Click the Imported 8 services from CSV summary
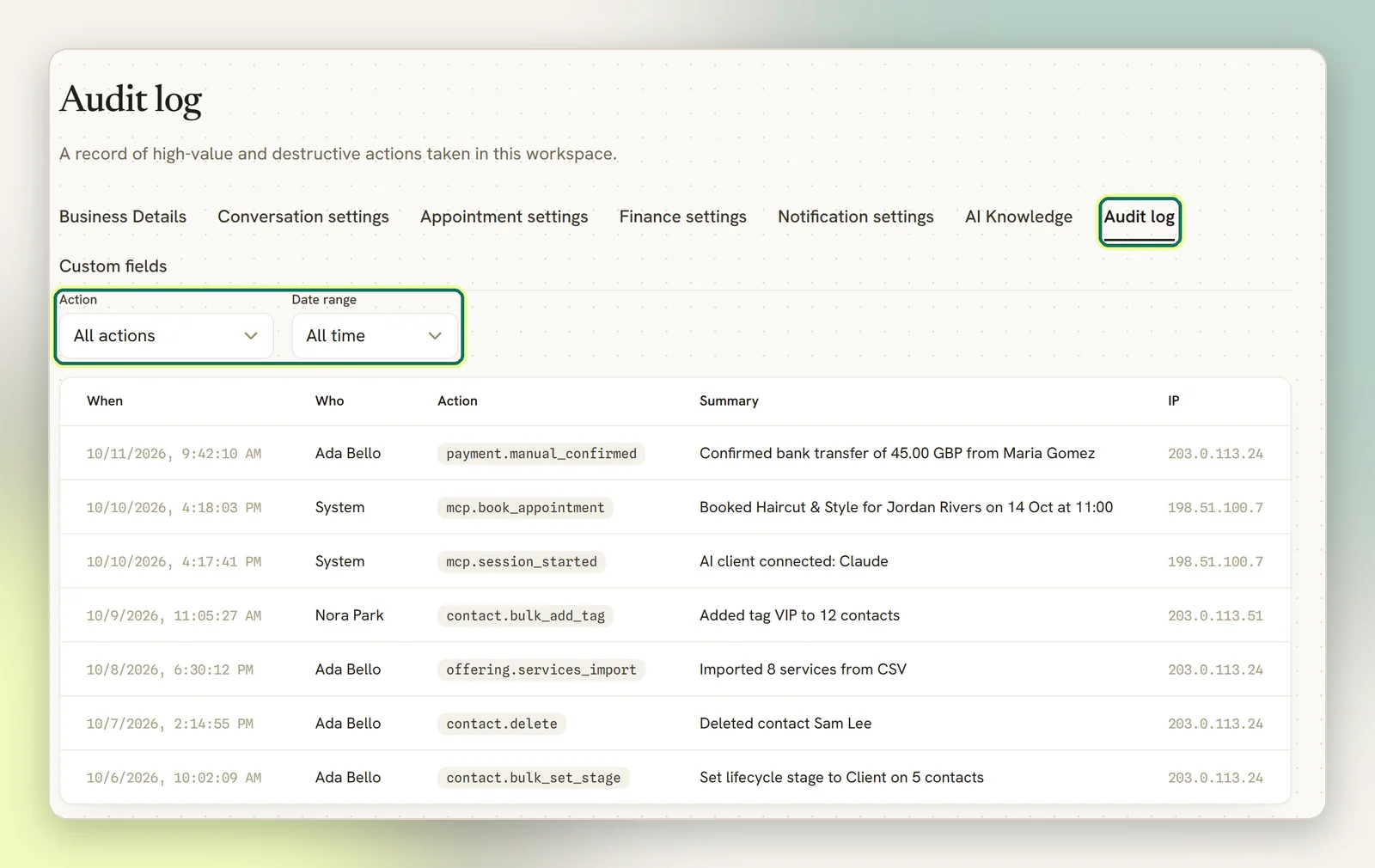Image resolution: width=1375 pixels, height=868 pixels. (803, 670)
